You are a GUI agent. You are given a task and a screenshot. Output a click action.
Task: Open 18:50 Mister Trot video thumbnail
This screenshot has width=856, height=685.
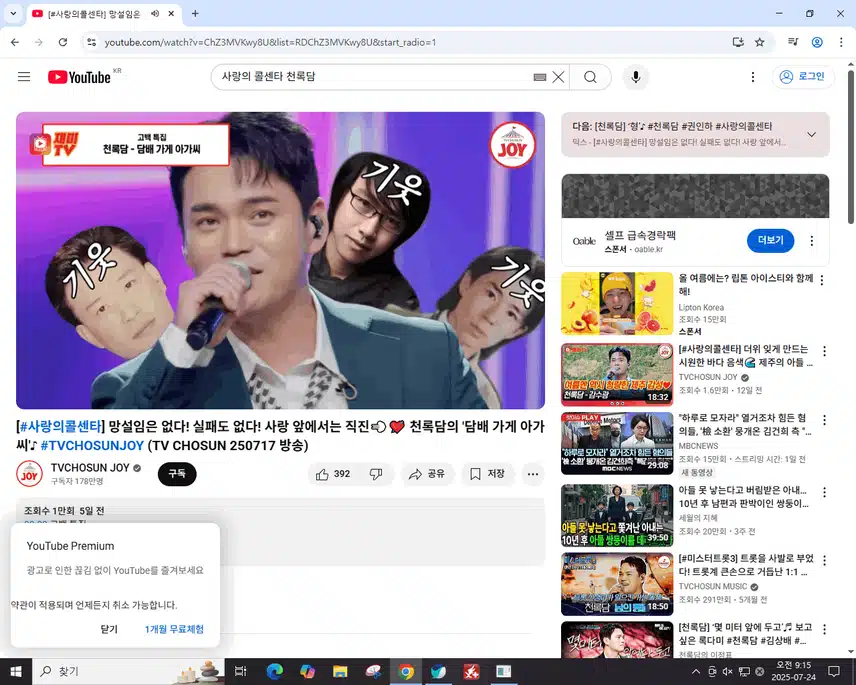(x=617, y=584)
